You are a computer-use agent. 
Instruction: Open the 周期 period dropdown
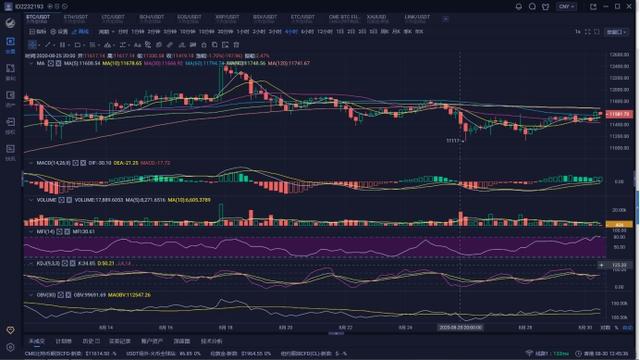(106, 31)
